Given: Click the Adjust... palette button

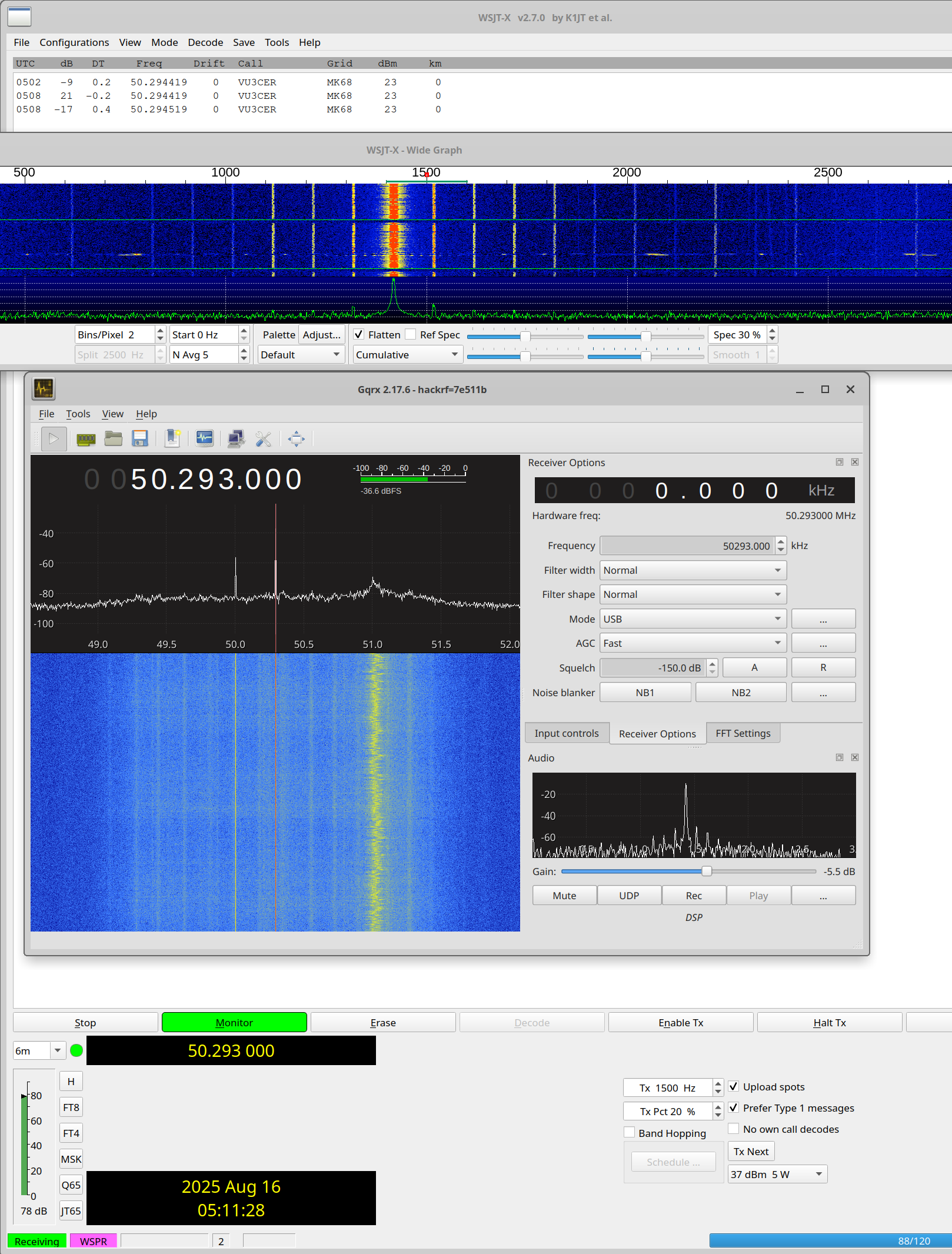Looking at the screenshot, I should 322,335.
